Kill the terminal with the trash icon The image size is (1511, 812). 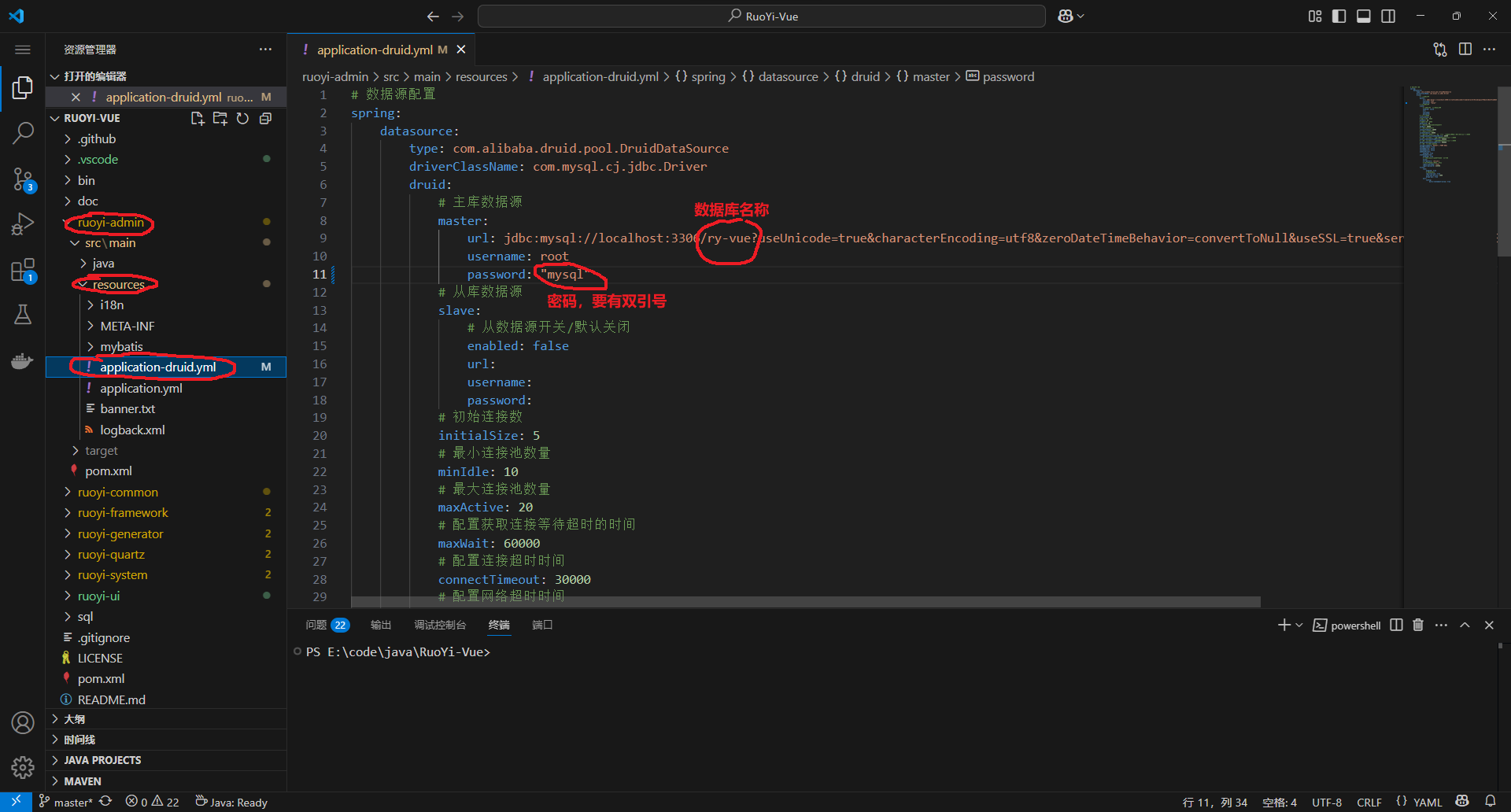pos(1417,625)
